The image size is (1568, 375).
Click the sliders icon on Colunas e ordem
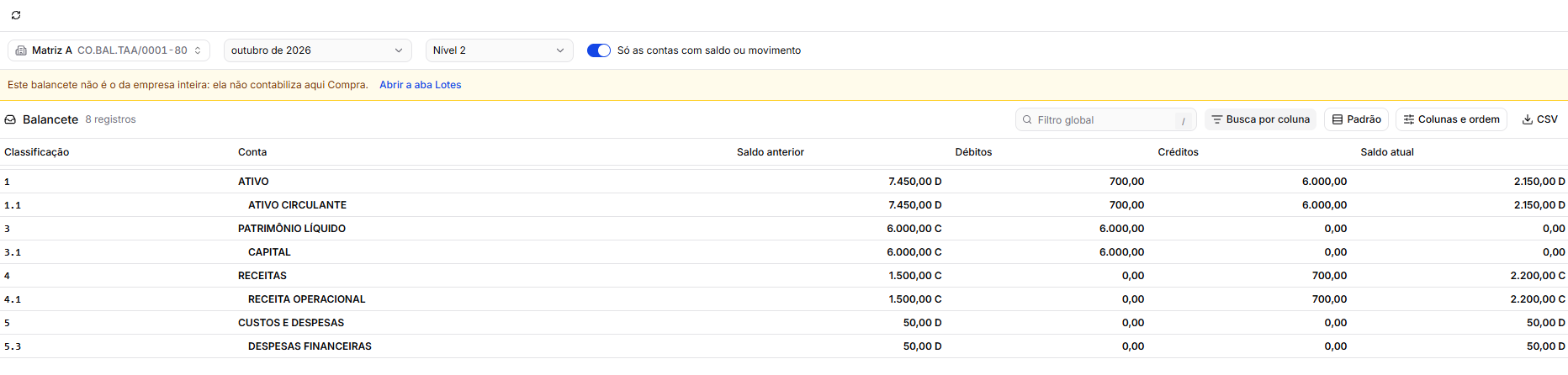[x=1409, y=120]
